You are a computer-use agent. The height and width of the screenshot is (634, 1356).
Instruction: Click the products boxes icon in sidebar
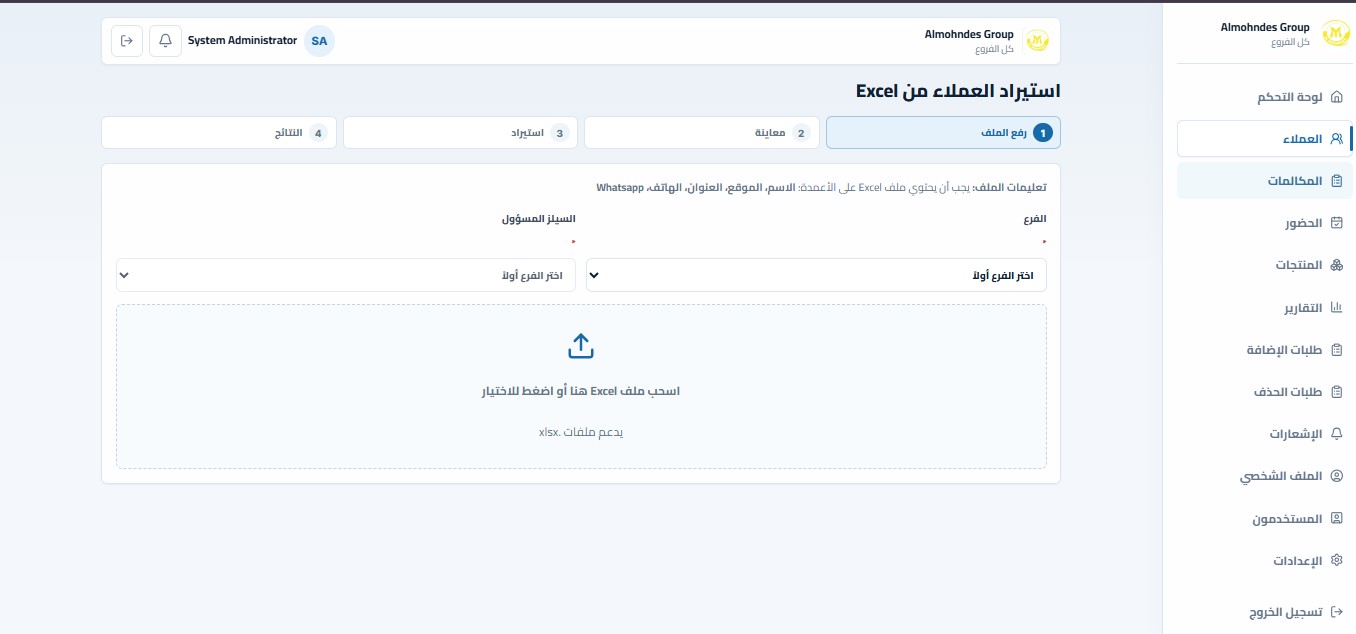pyautogui.click(x=1337, y=265)
